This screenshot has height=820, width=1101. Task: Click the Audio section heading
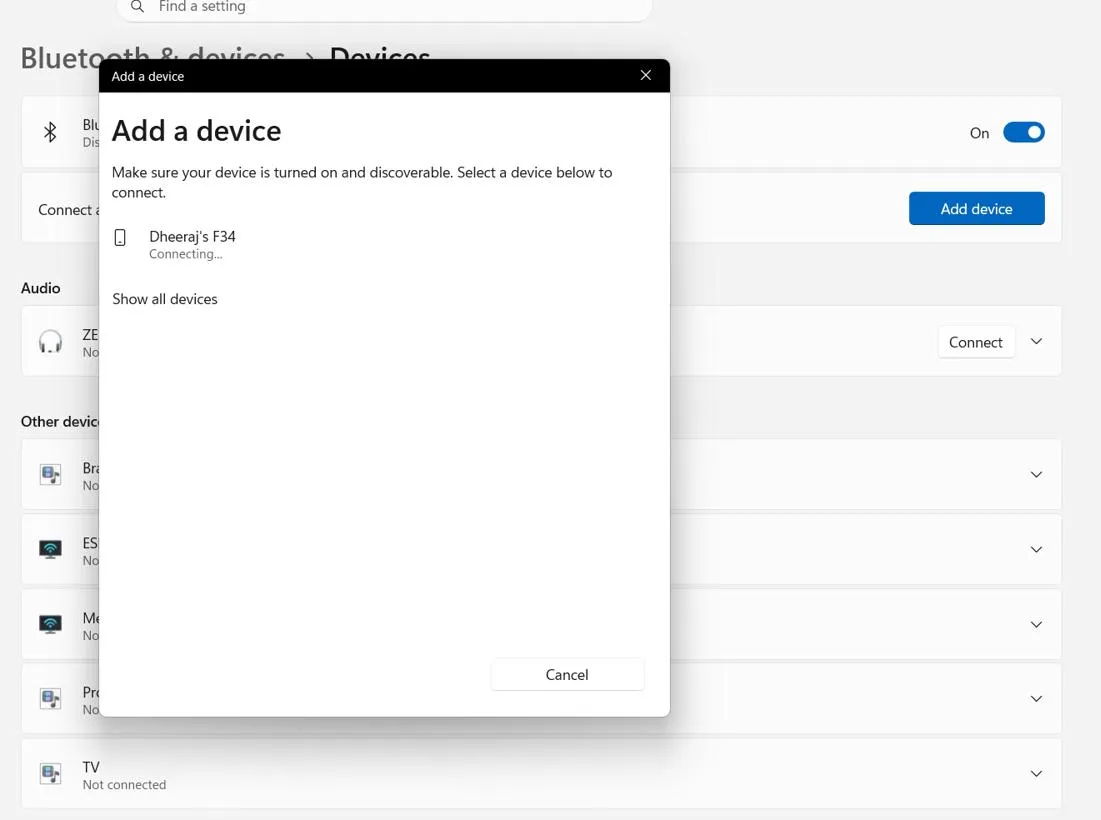41,288
